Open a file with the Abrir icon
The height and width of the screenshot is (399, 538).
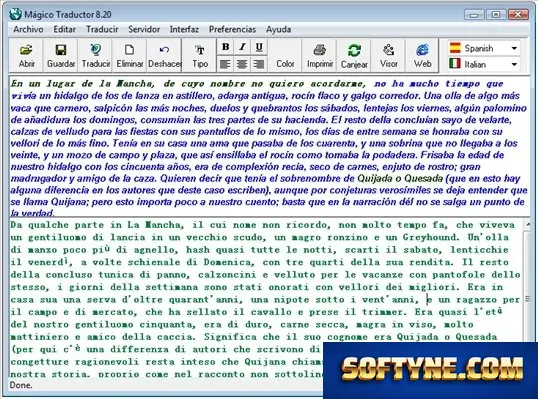pos(26,56)
